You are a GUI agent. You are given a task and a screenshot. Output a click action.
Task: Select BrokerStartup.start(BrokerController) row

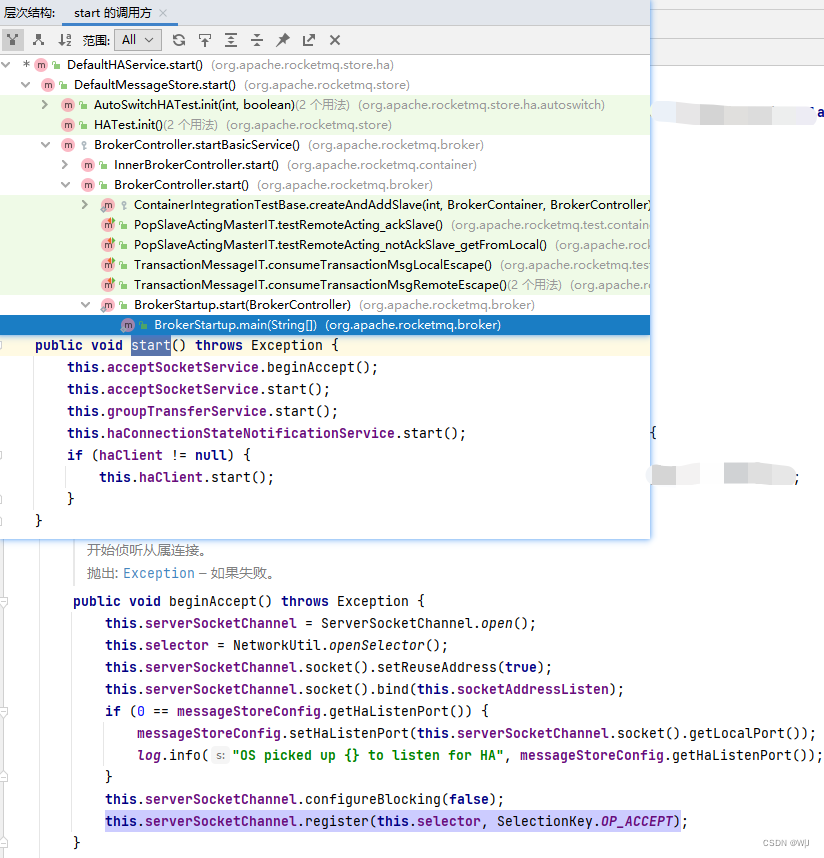click(x=325, y=305)
